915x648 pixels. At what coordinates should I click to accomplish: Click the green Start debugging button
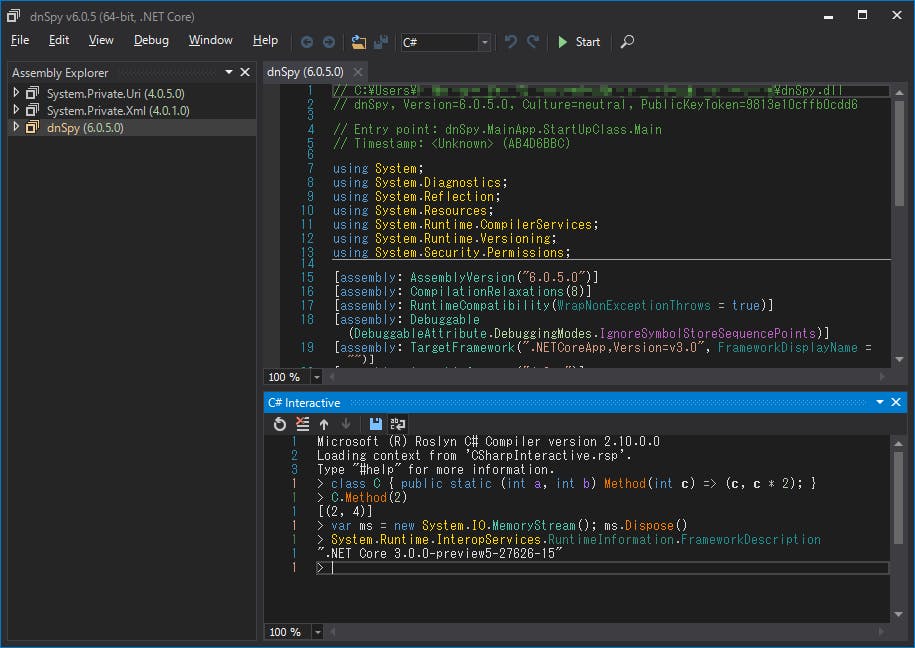(x=578, y=42)
